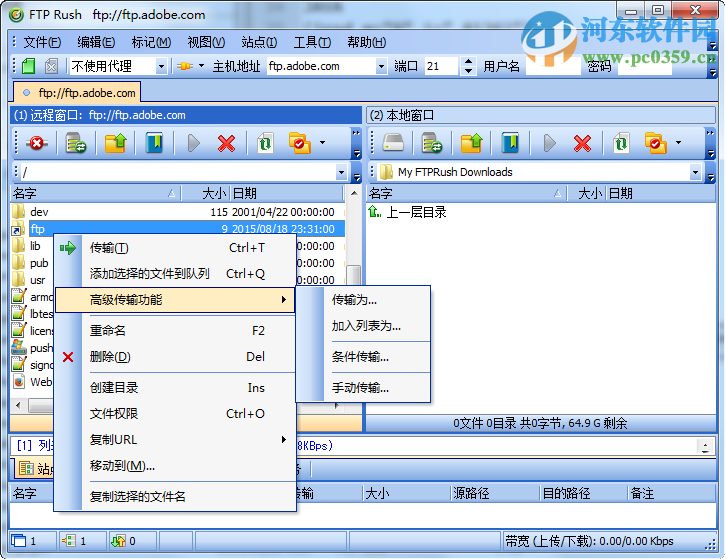Choose 传输(T) in the context menu

(x=175, y=248)
